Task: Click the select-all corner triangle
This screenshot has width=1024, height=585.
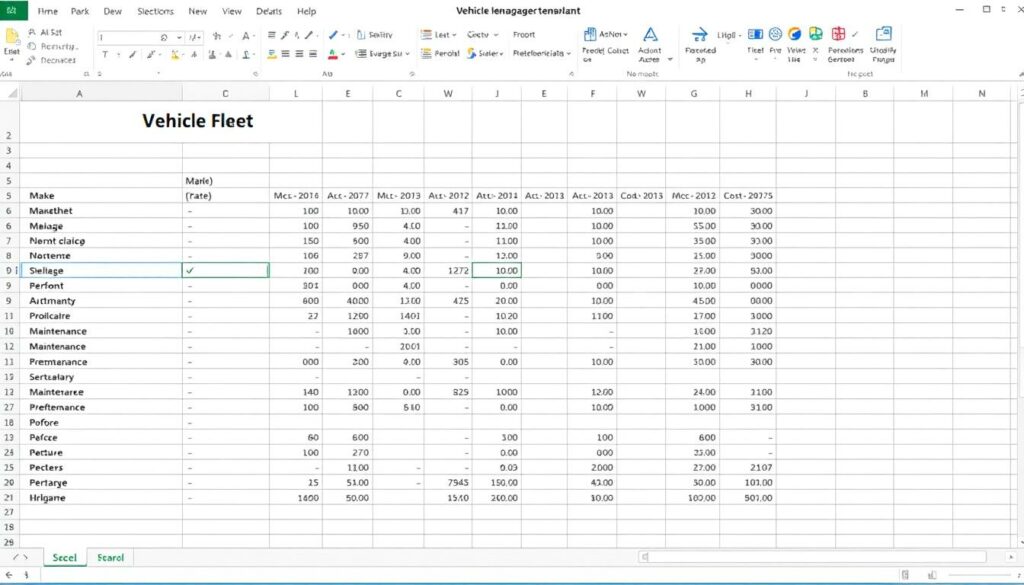Action: (x=12, y=93)
